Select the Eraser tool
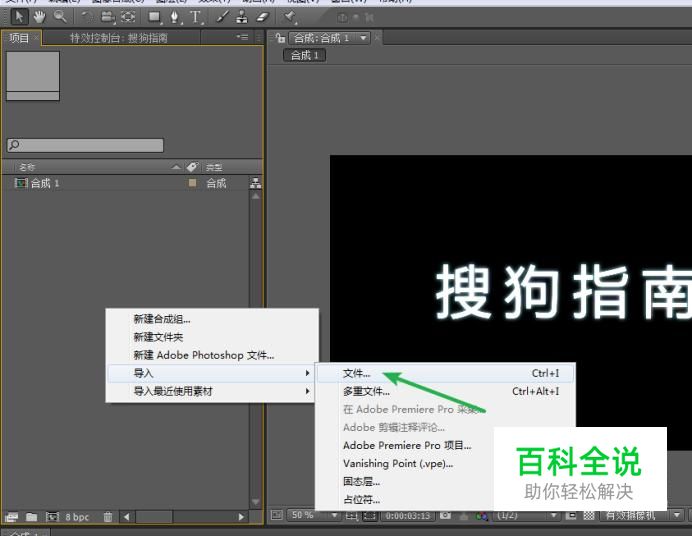This screenshot has width=692, height=536. click(263, 17)
